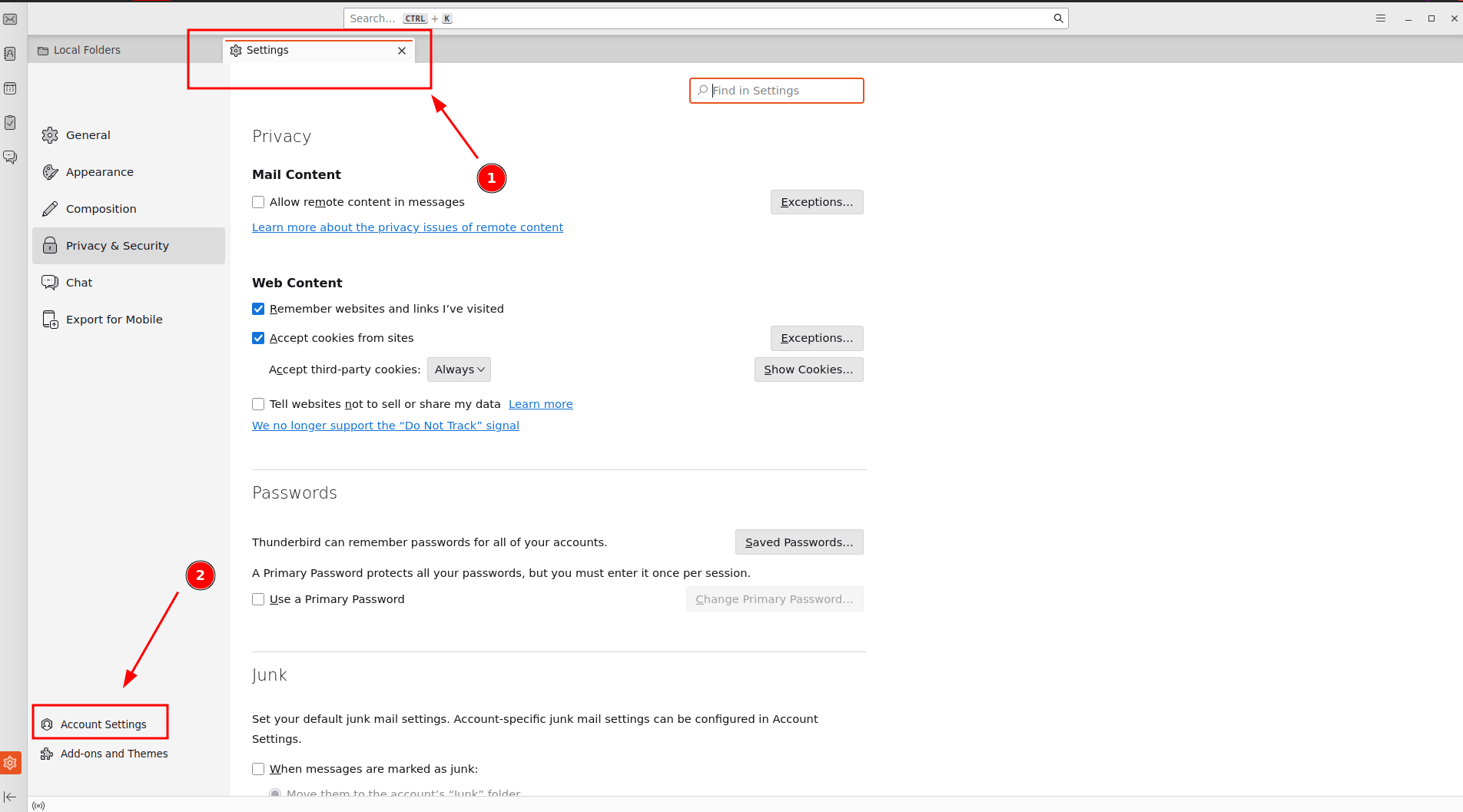This screenshot has height=812, width=1463.
Task: Click Show Cookies button
Action: tap(808, 370)
